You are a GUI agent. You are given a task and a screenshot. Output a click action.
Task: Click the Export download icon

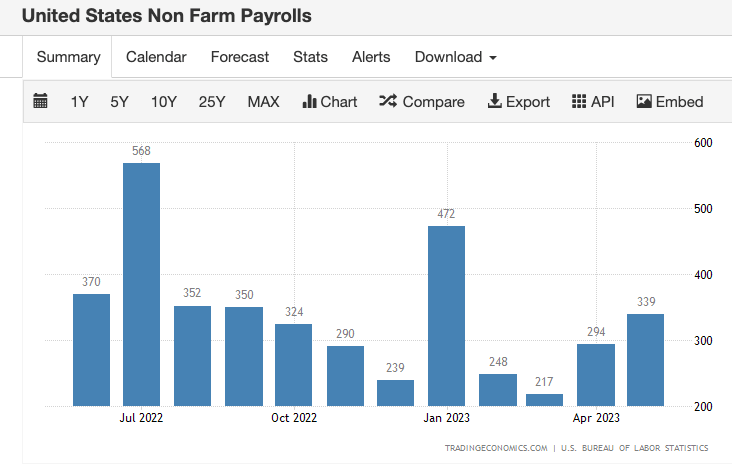point(494,101)
